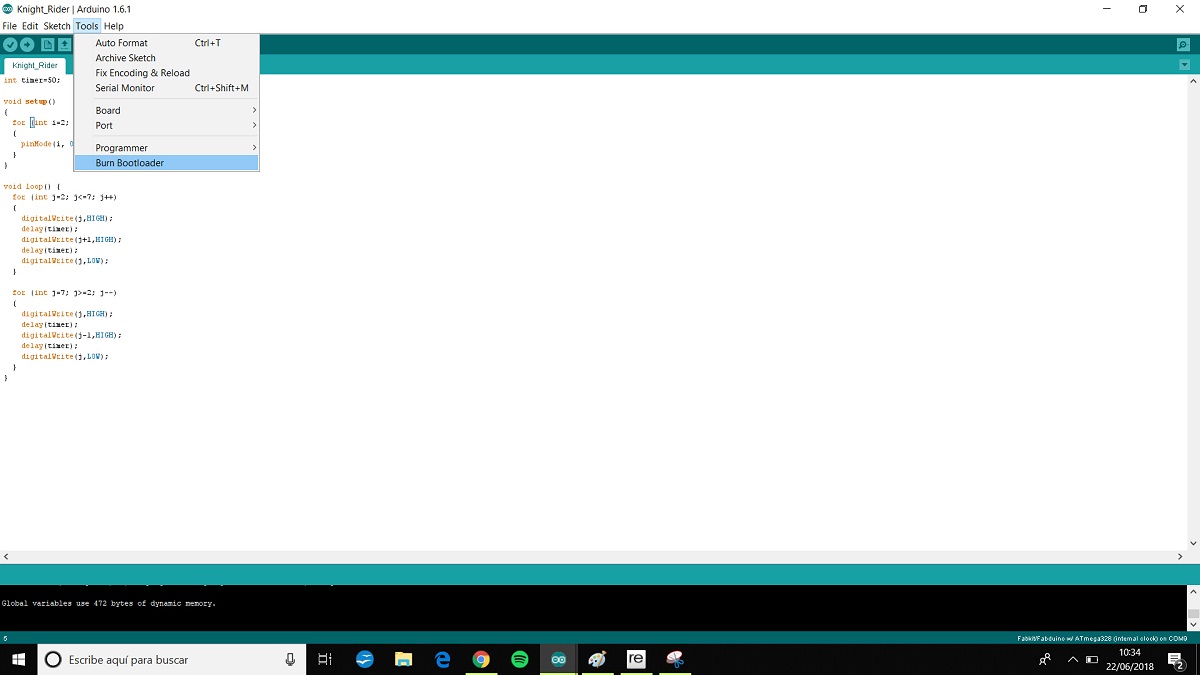1200x675 pixels.
Task: Click the taskbar search box
Action: [172, 659]
